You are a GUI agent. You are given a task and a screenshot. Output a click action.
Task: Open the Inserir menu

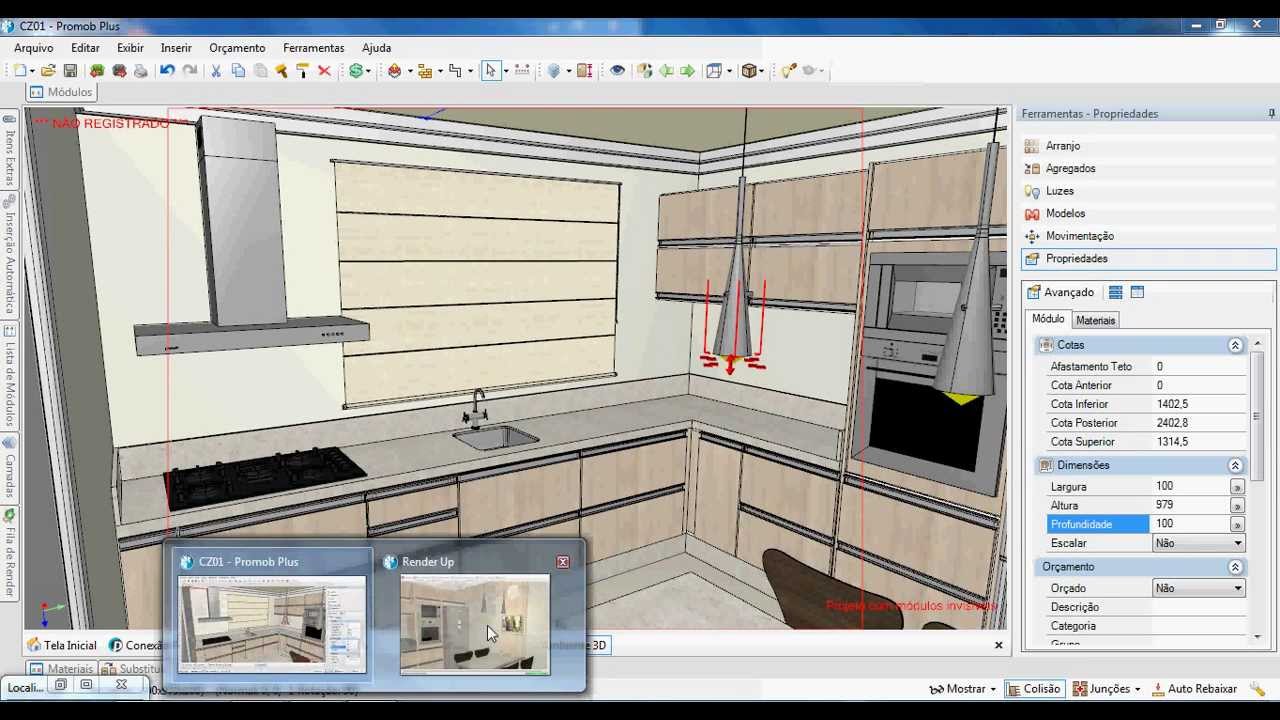pyautogui.click(x=176, y=48)
